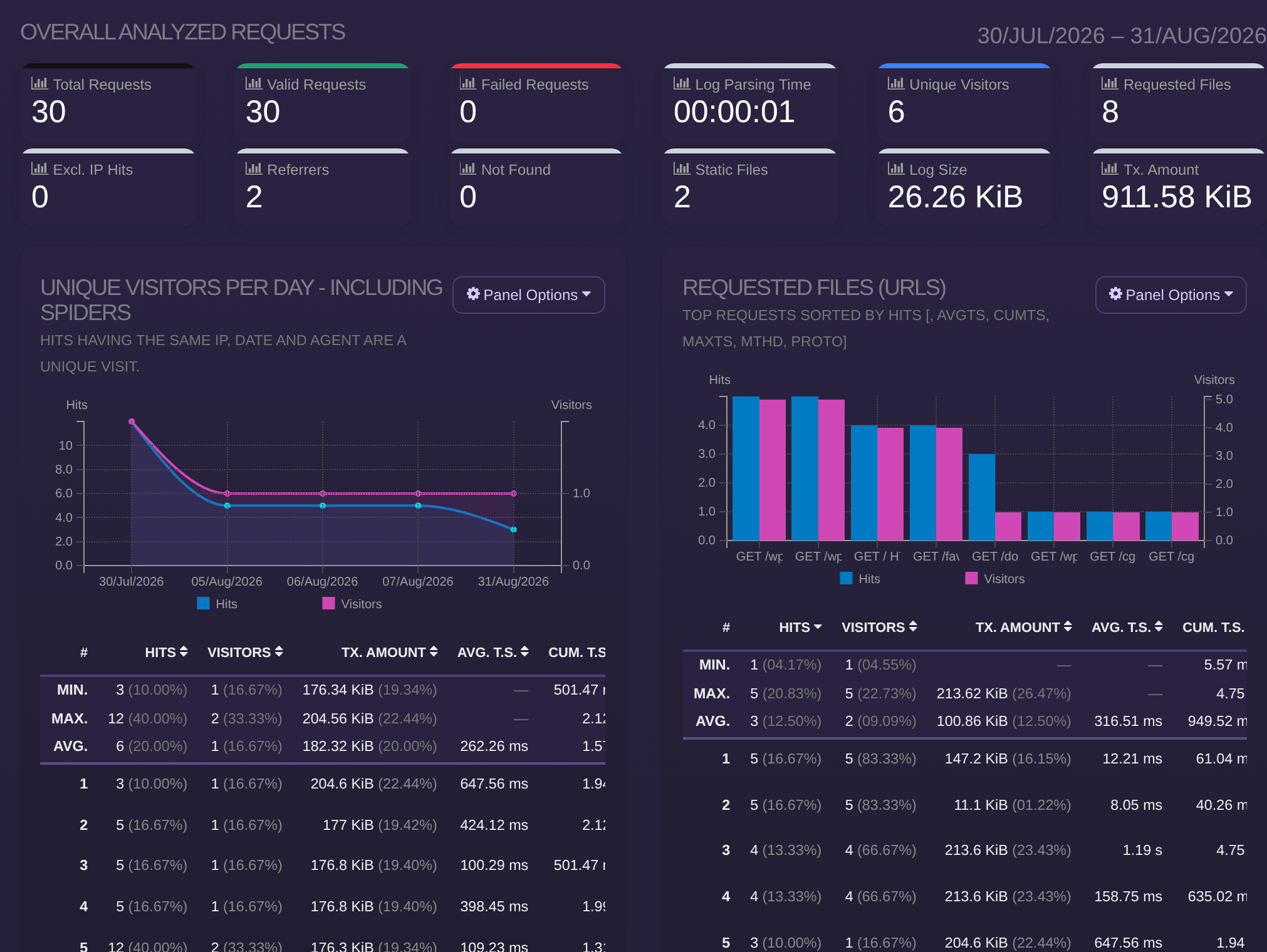
Task: Click the MAX. 213.62 KiB cell in files table
Action: pyautogui.click(x=1003, y=693)
